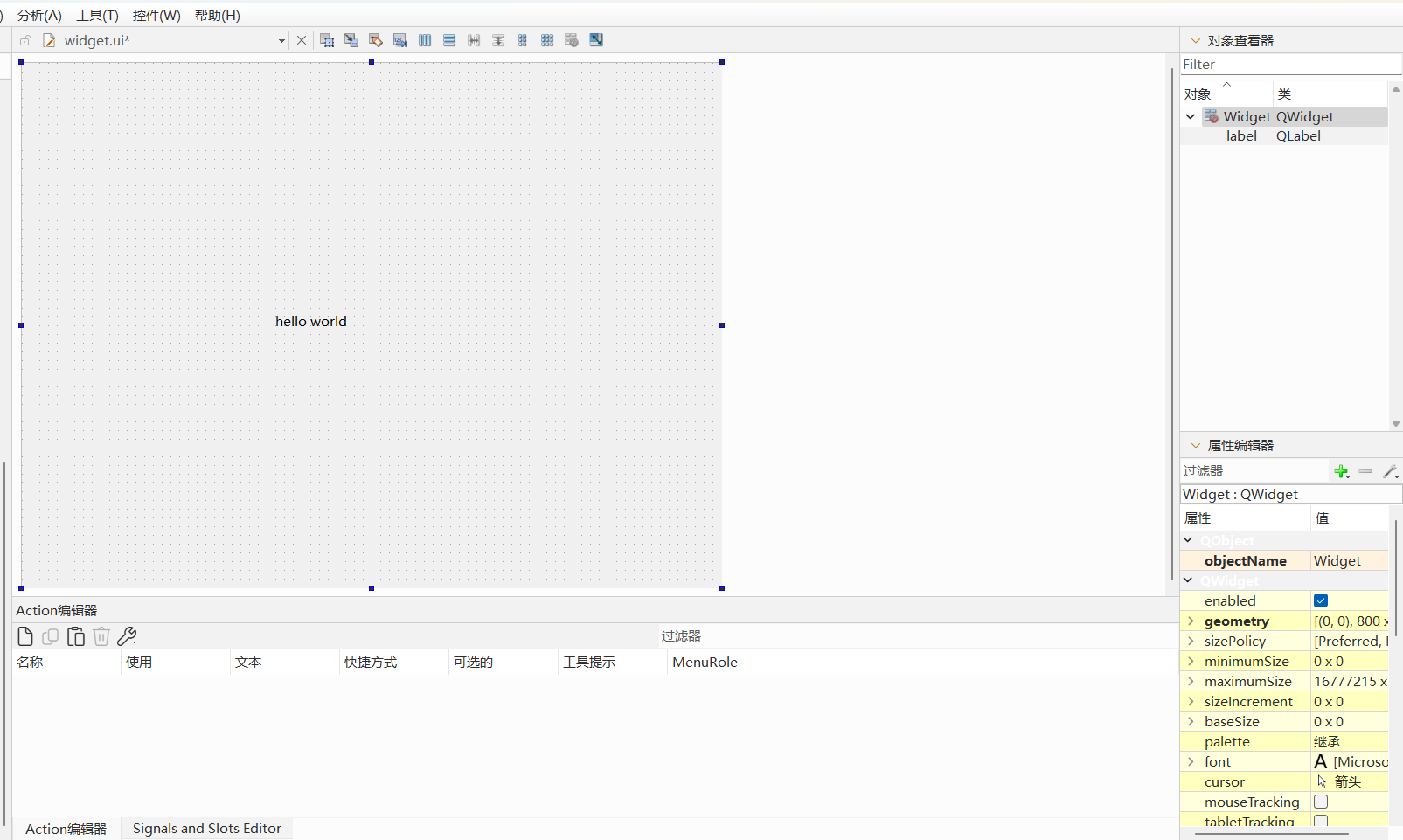Image resolution: width=1403 pixels, height=840 pixels.
Task: Check the mouseTracking property checkbox
Action: 1321,802
